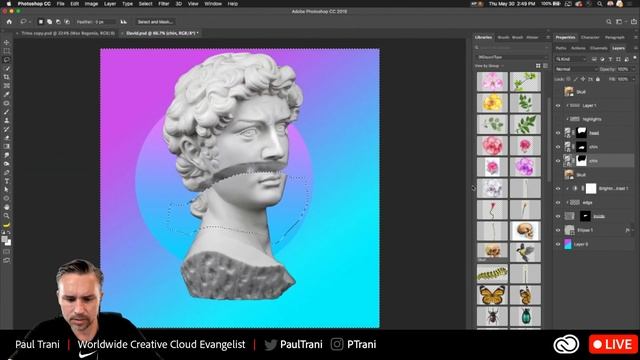Select the Horizontal Type tool
Viewport: 640px width, 360px height.
coord(7,181)
